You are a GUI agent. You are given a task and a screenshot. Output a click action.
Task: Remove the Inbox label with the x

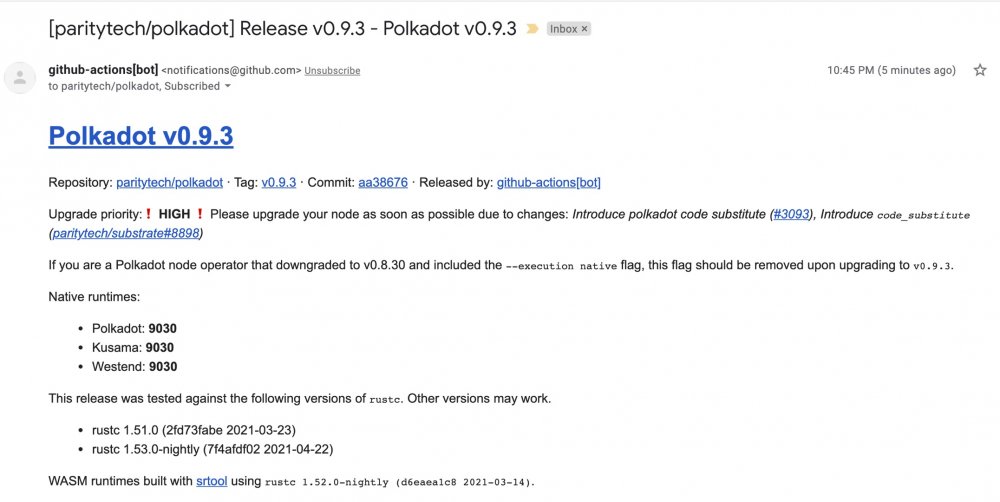(x=584, y=29)
